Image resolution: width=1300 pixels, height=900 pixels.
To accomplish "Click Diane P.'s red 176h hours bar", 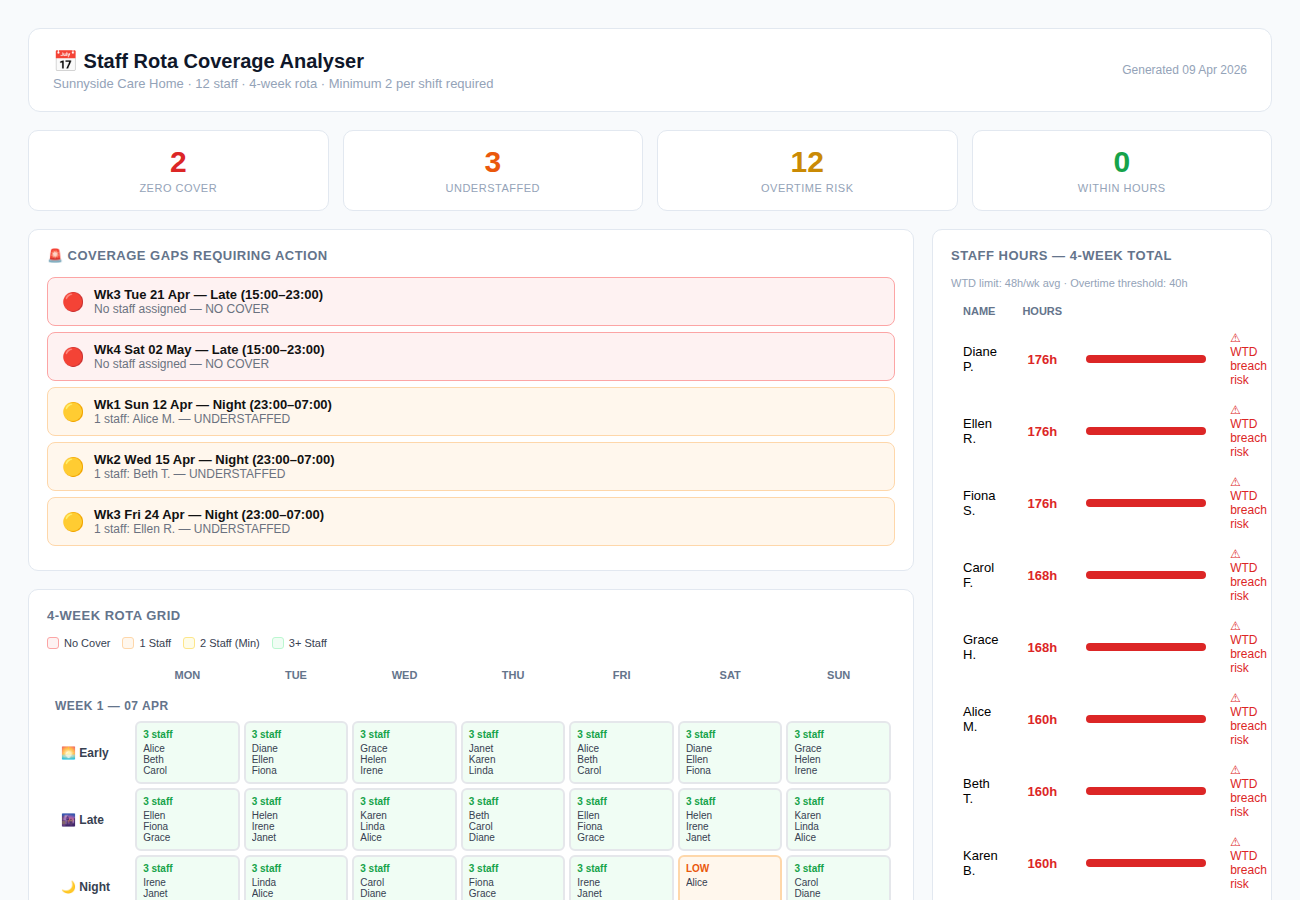I will (1145, 358).
